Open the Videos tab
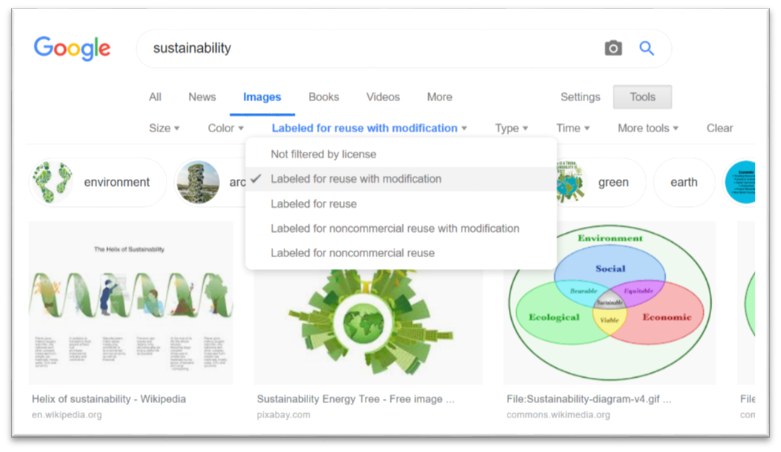Screen dimensions: 781x452 [x=383, y=97]
